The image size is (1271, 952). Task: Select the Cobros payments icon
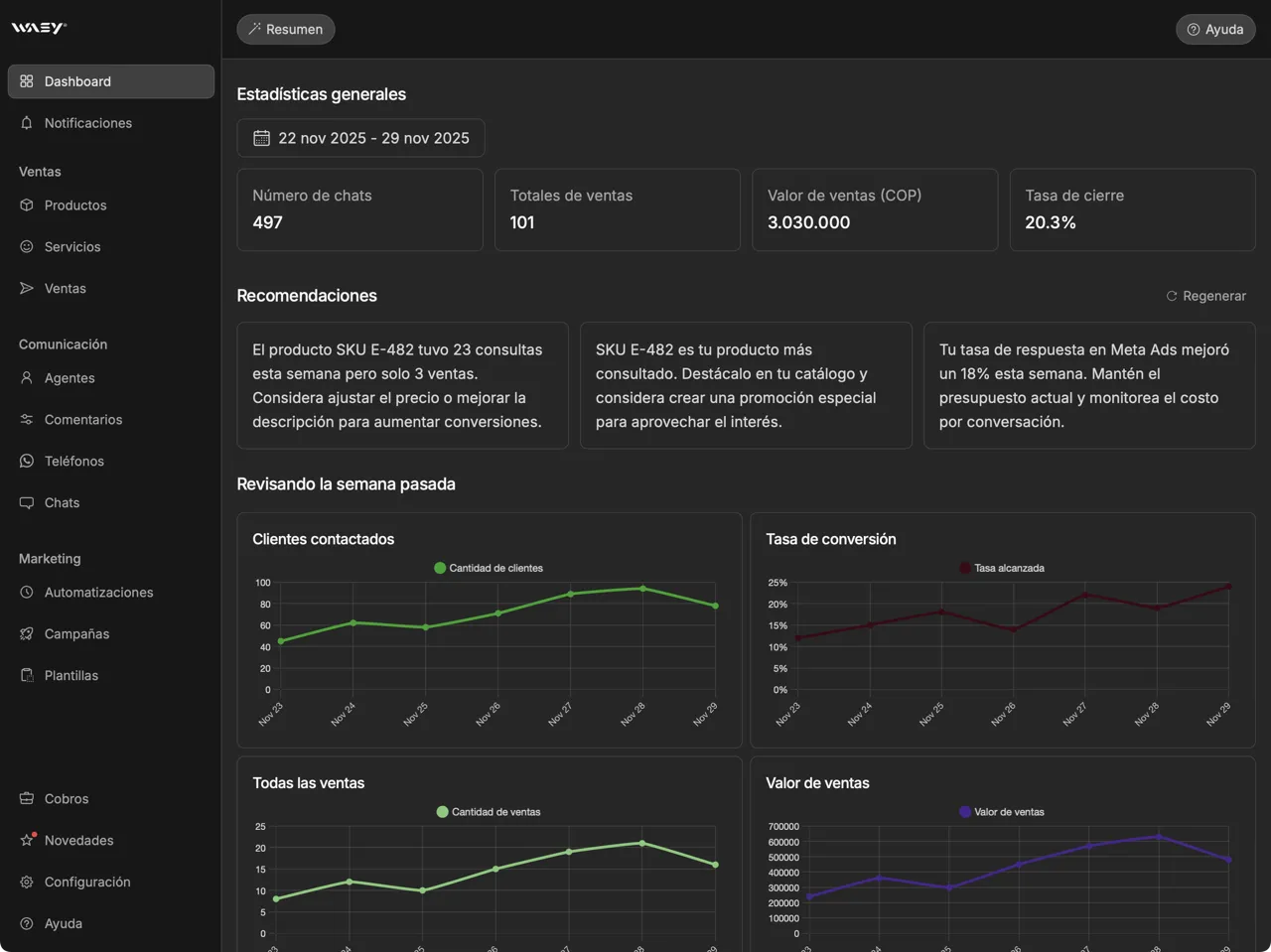(26, 798)
